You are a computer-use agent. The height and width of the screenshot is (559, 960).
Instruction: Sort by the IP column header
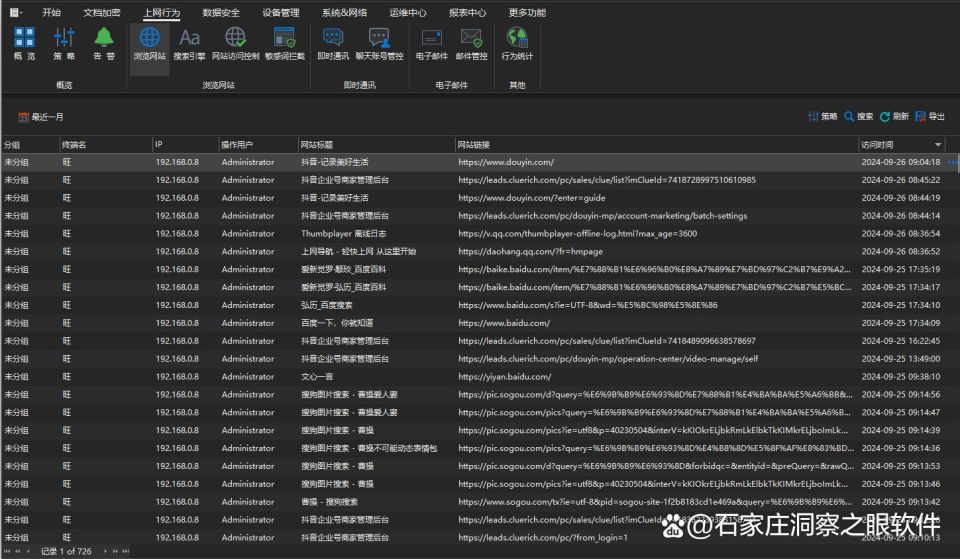[x=185, y=145]
